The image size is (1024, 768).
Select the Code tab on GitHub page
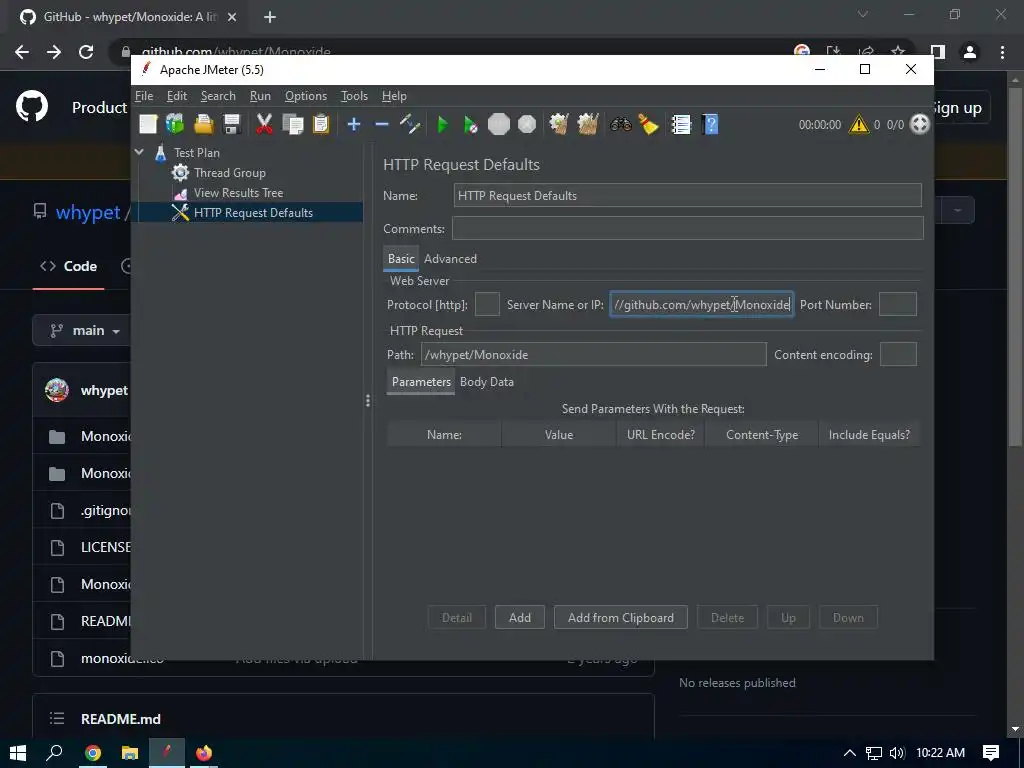[69, 266]
